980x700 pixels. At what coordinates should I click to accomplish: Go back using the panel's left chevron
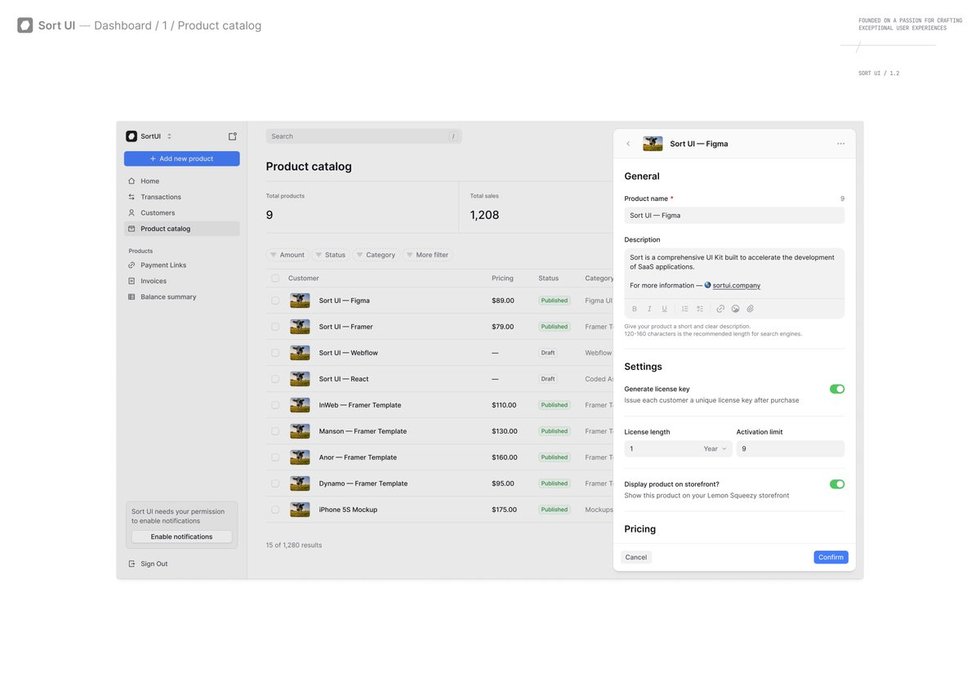[628, 144]
